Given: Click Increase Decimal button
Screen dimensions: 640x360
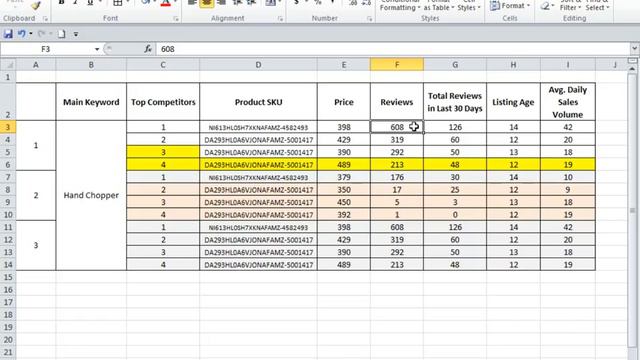Looking at the screenshot, I should coord(353,3).
